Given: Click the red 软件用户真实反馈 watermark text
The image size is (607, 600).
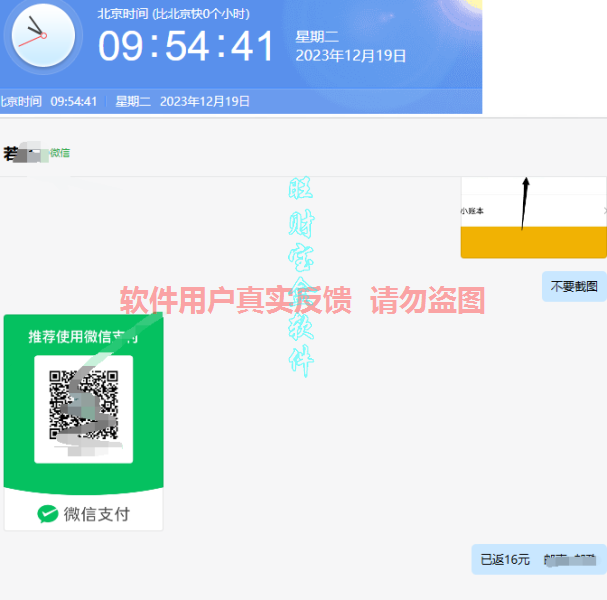Looking at the screenshot, I should pos(235,300).
